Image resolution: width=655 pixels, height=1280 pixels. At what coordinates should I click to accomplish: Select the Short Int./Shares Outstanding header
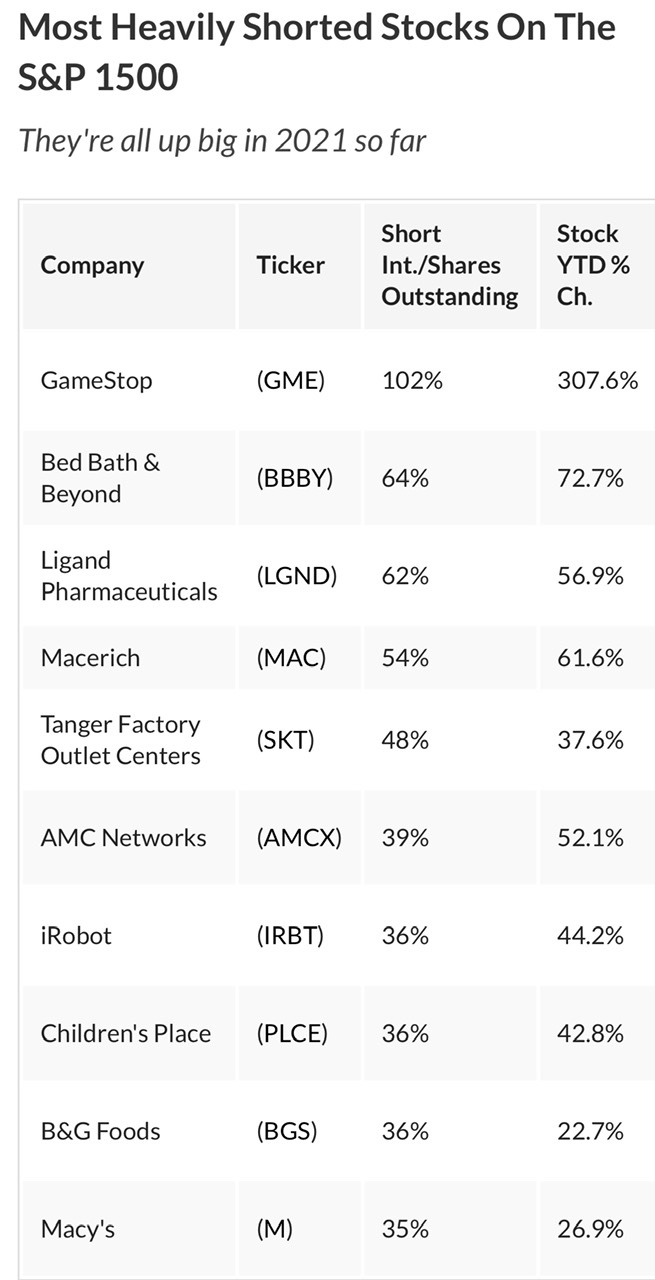point(449,265)
